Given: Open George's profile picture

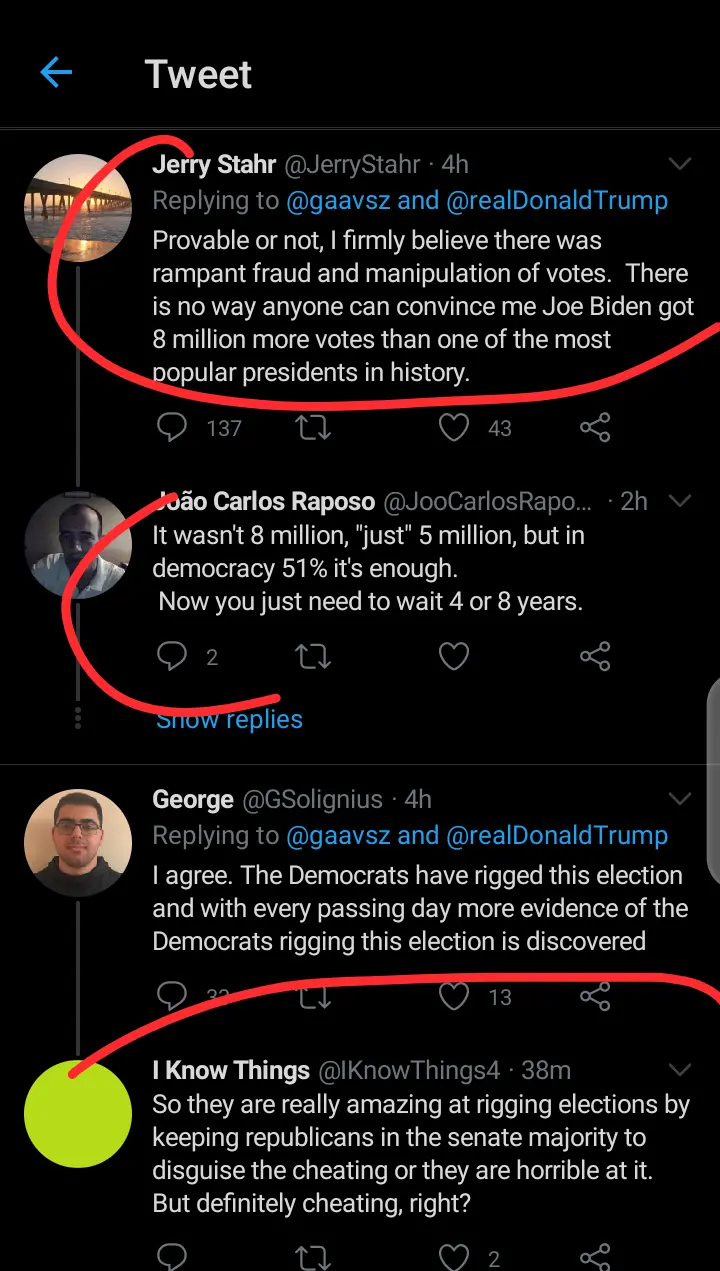Looking at the screenshot, I should [x=78, y=842].
